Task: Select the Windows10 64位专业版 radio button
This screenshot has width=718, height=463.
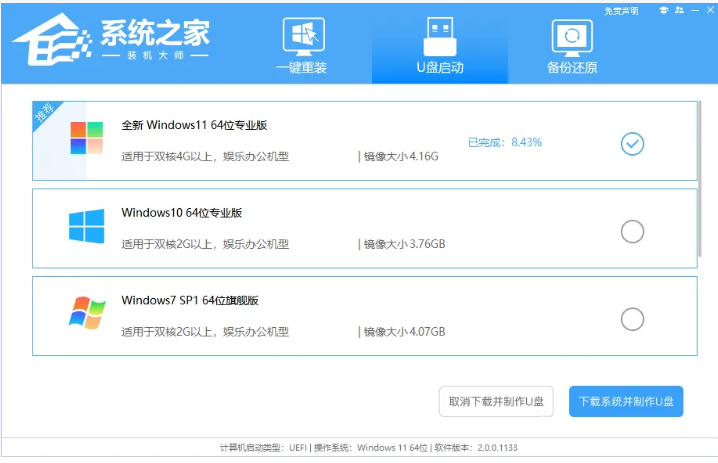Action: coord(632,231)
